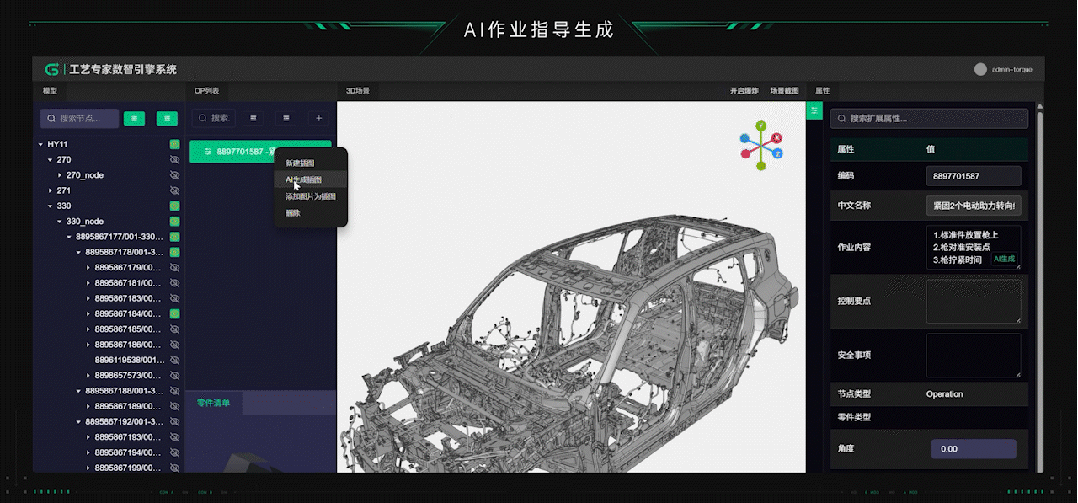1078x503 pixels.
Task: Click the blue Z ball on axis gizmo
Action: (x=778, y=154)
